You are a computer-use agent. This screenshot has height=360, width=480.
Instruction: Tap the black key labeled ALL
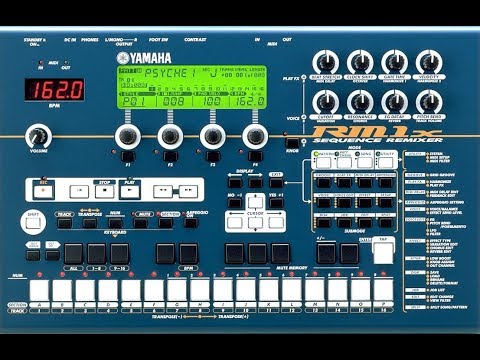[x=74, y=254]
